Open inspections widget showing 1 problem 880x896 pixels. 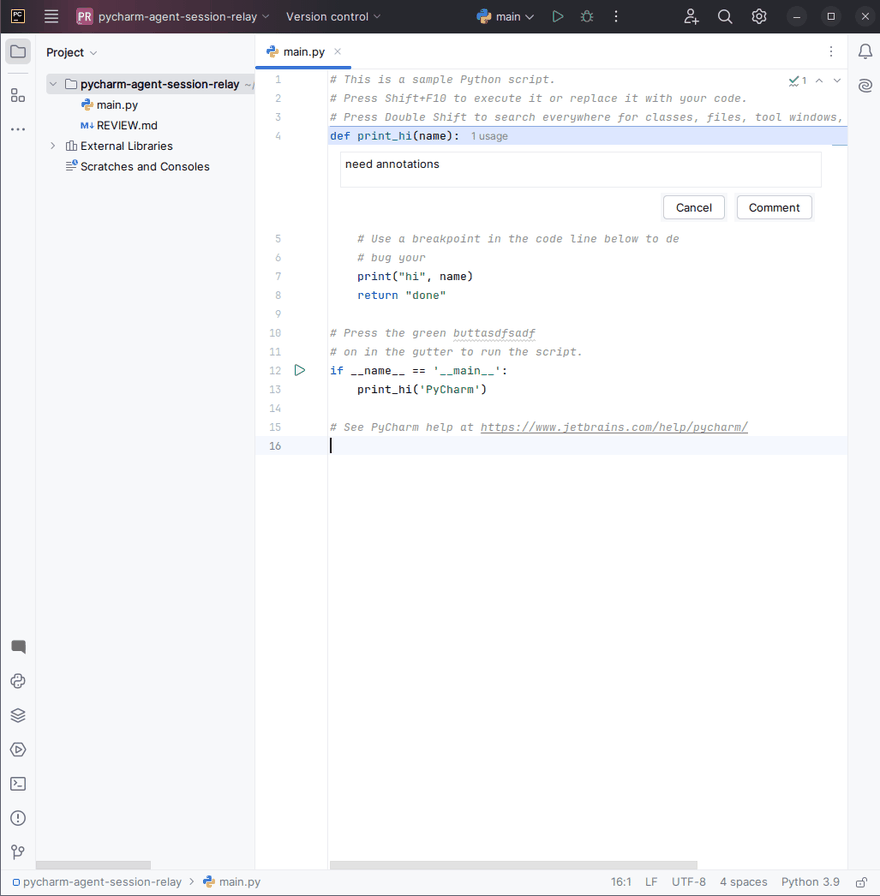(x=798, y=81)
